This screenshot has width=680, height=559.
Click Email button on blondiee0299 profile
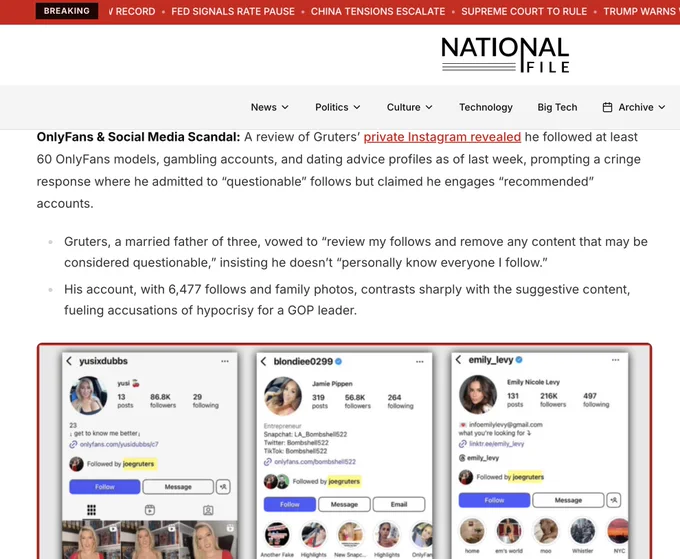point(399,504)
